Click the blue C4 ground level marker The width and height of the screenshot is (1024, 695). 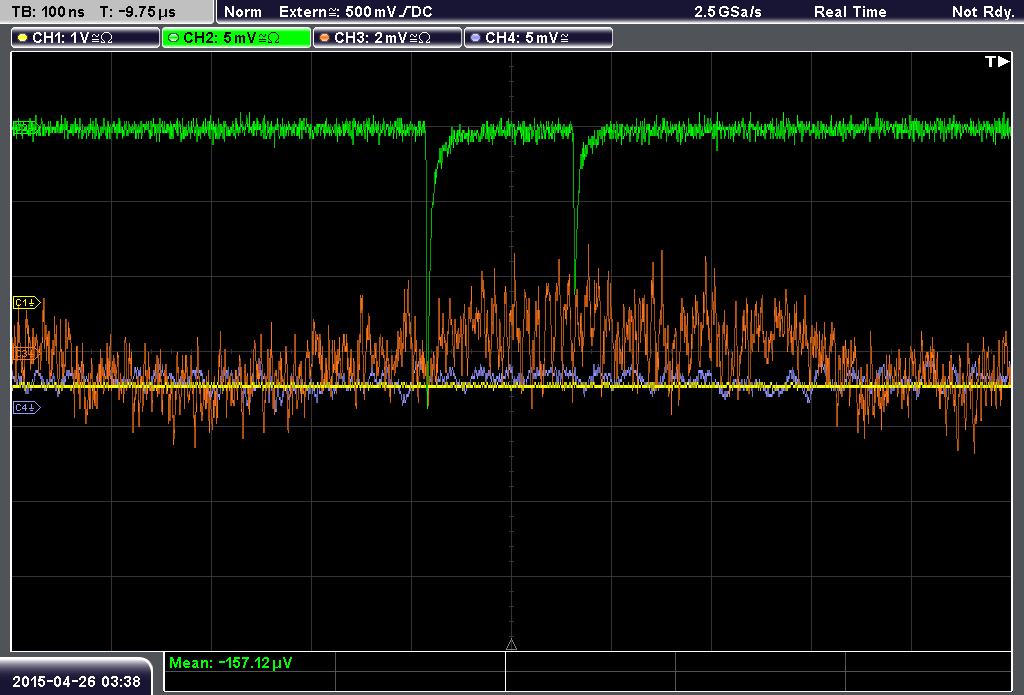coord(27,408)
